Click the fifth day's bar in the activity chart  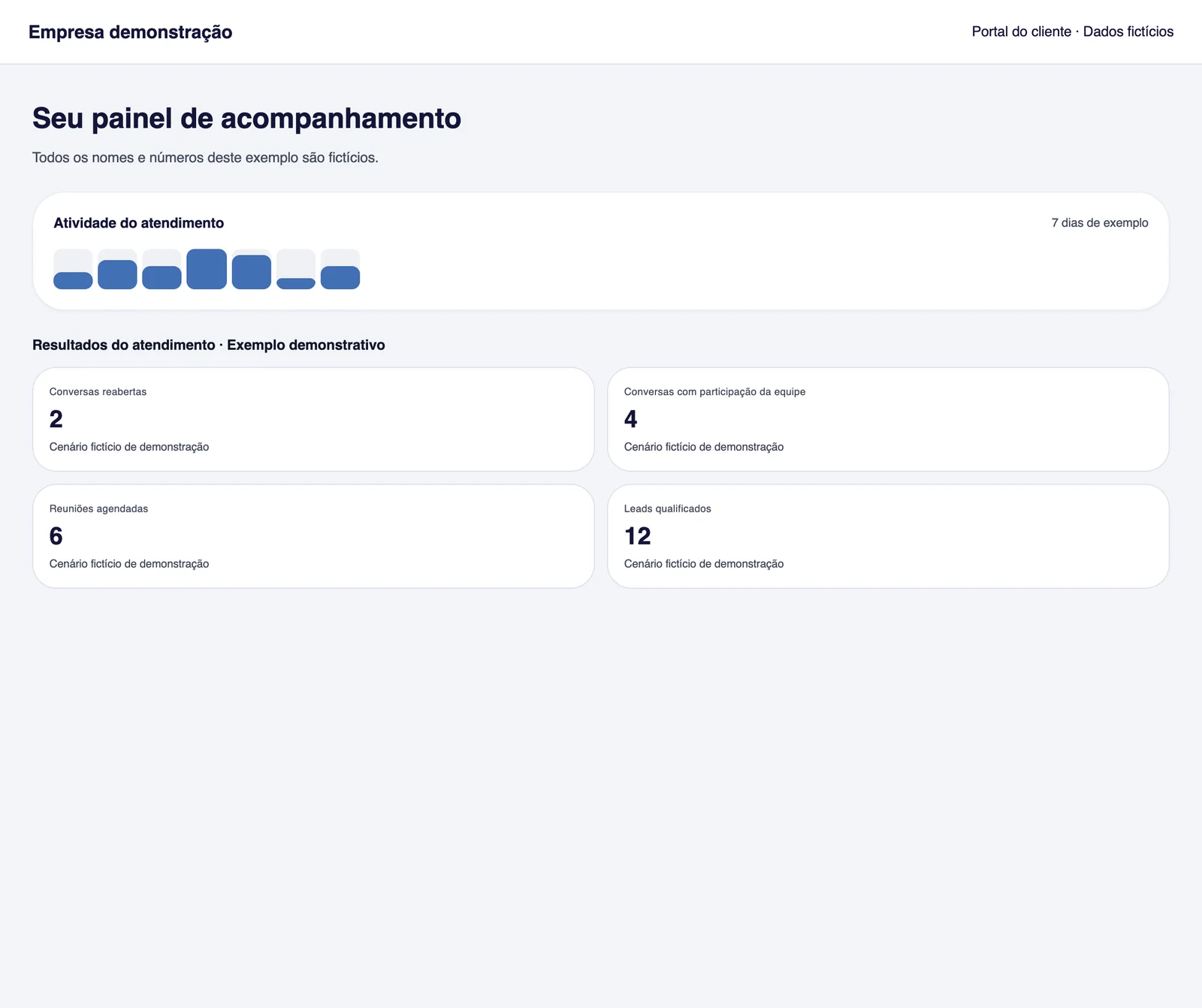pyautogui.click(x=251, y=272)
